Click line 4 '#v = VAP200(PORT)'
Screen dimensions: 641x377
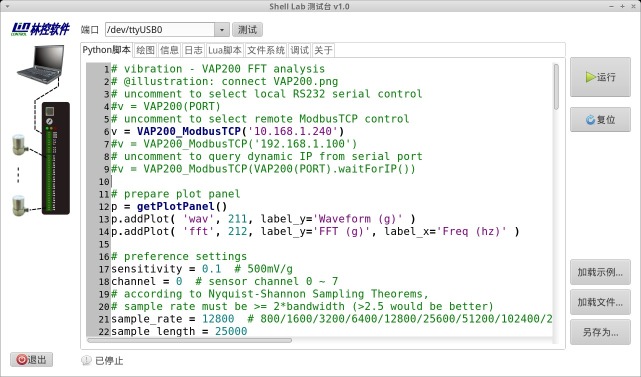pos(166,106)
